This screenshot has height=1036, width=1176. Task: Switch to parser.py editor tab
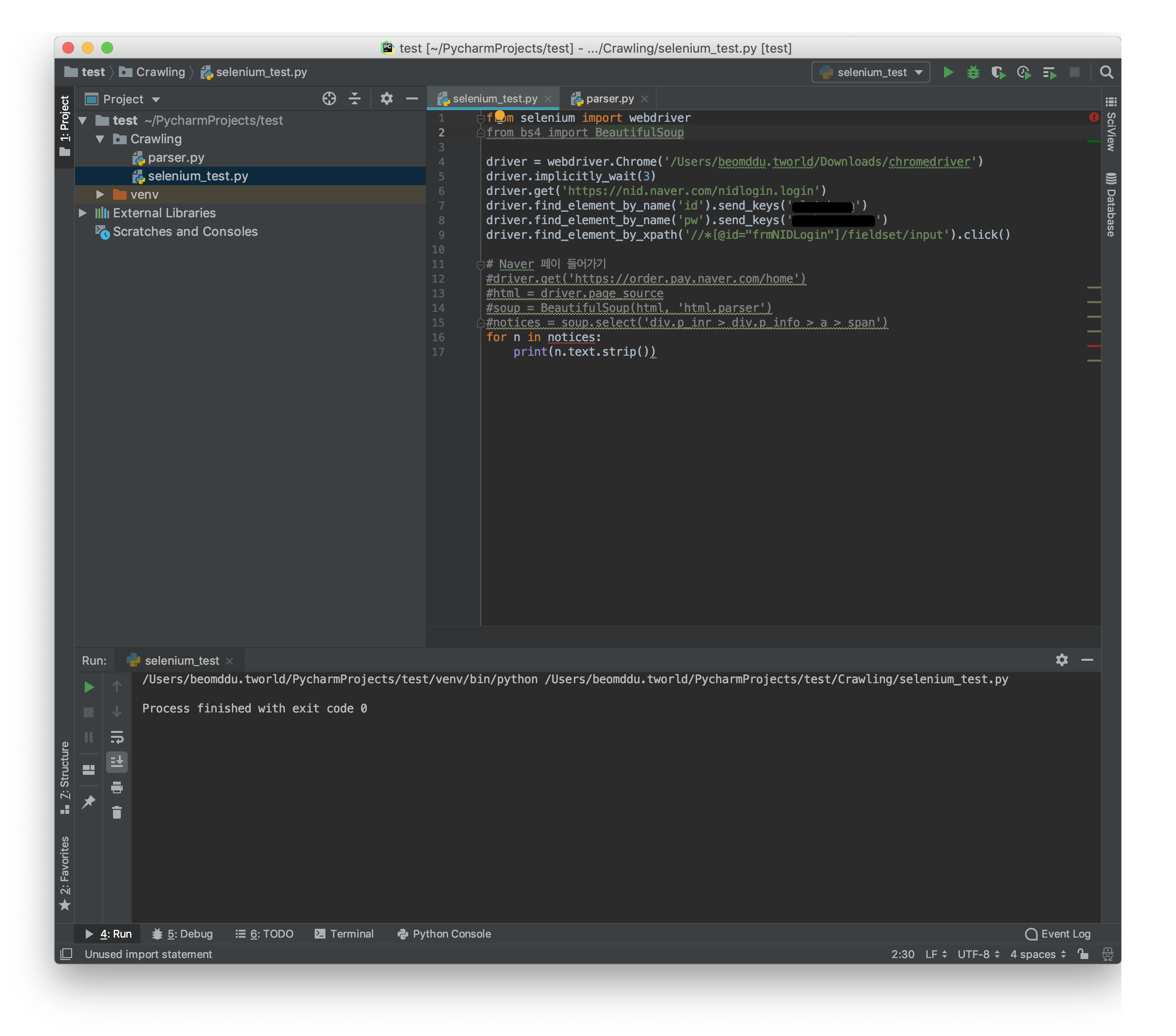(x=609, y=98)
